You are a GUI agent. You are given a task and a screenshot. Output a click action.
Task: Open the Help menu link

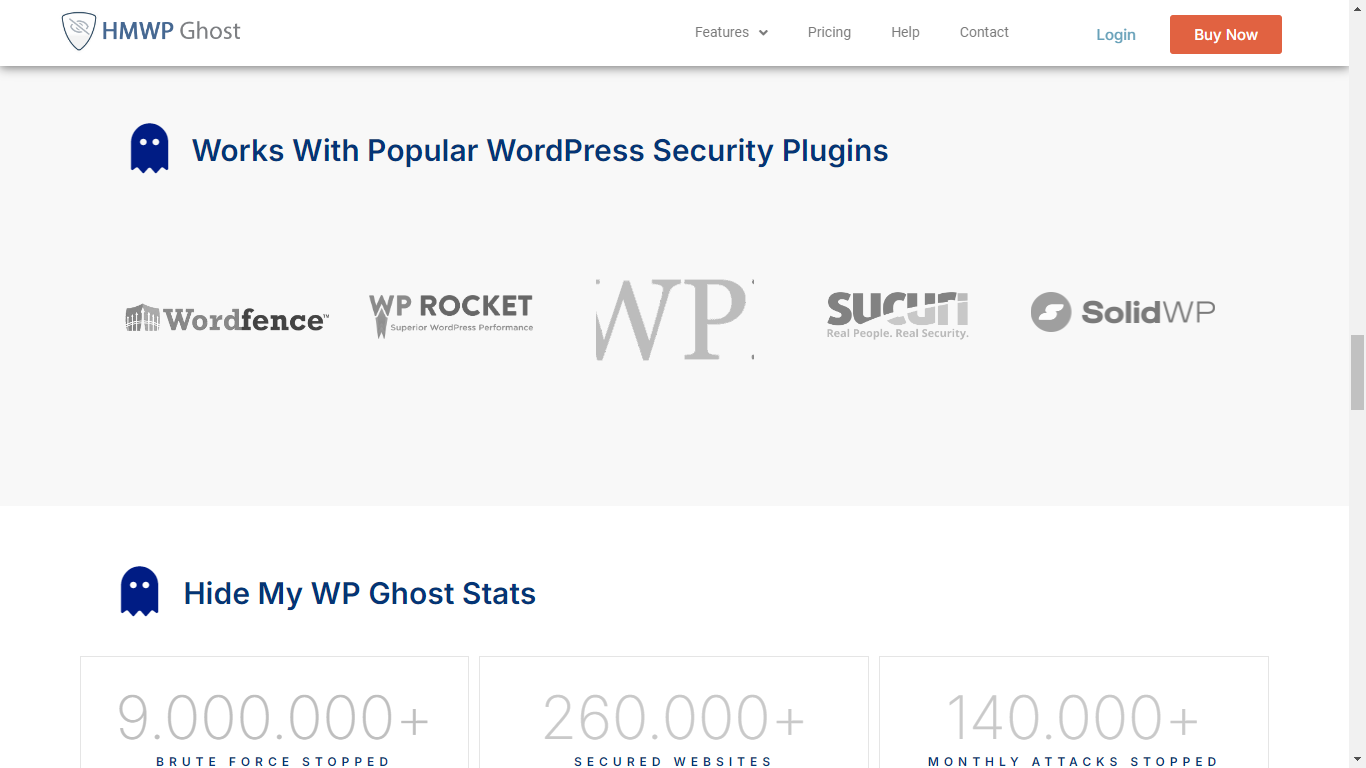click(905, 32)
